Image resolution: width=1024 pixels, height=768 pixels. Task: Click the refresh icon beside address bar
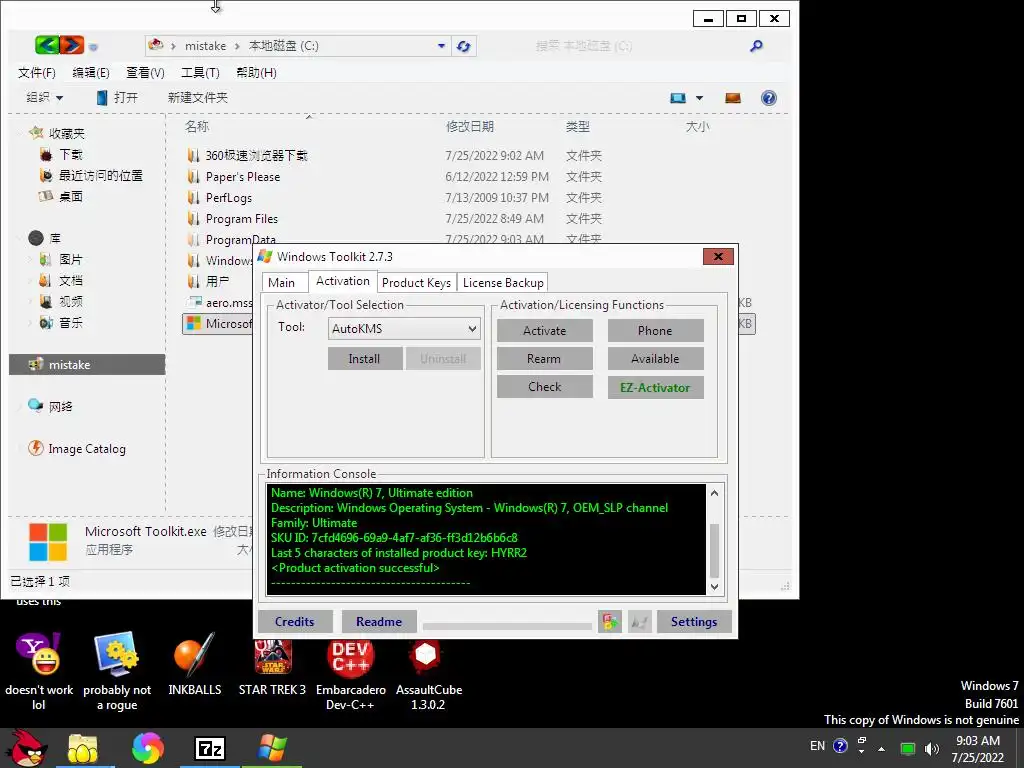coord(464,46)
